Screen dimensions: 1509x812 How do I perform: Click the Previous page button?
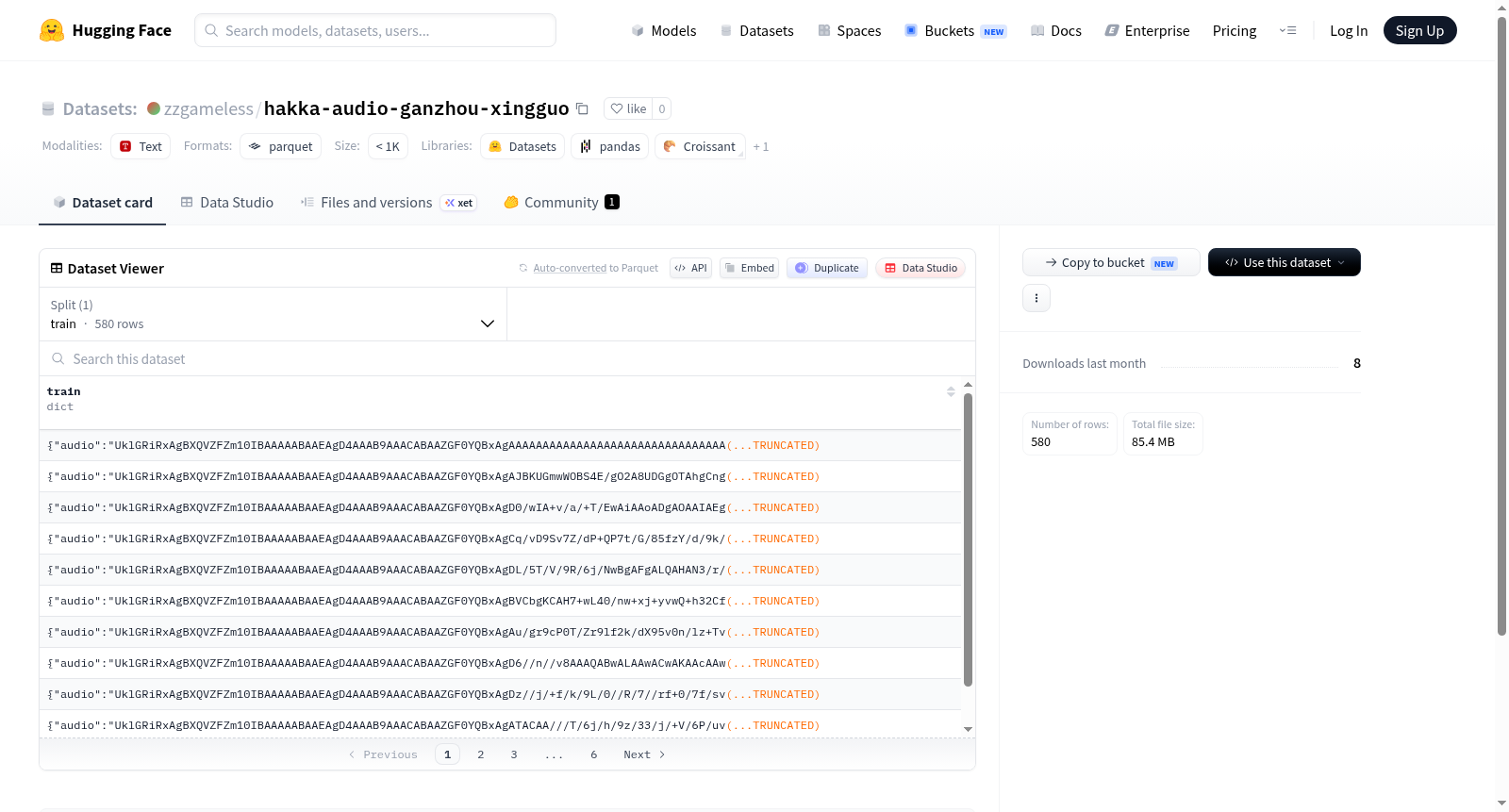point(383,754)
